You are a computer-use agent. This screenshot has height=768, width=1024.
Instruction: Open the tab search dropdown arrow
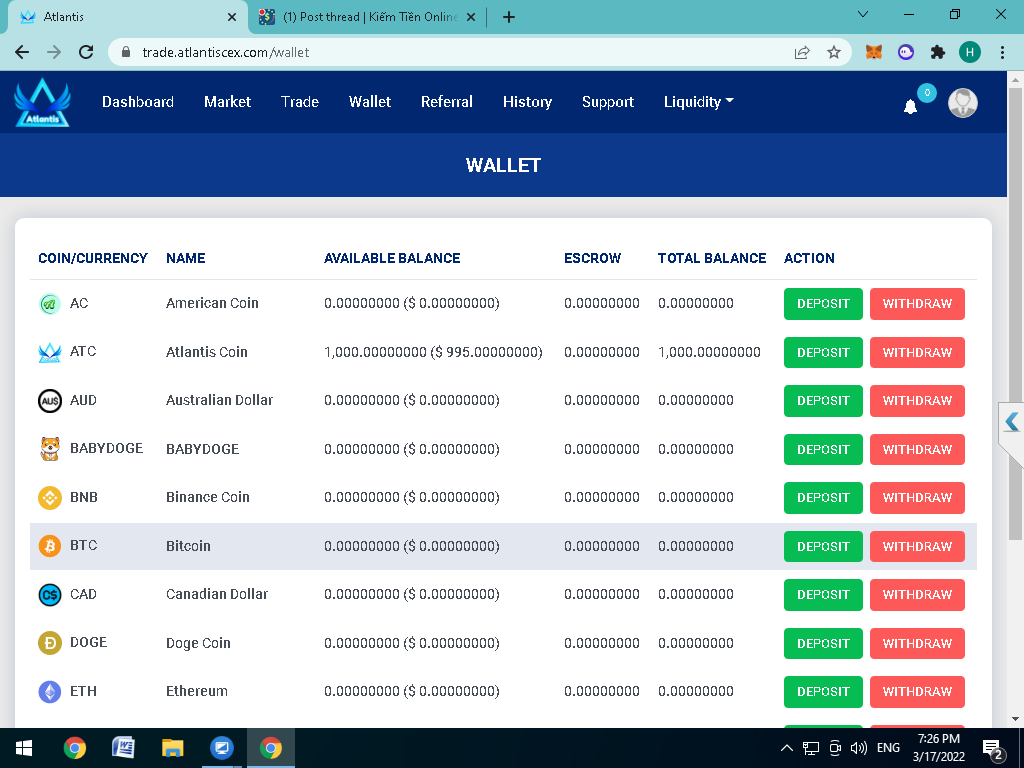coord(863,14)
